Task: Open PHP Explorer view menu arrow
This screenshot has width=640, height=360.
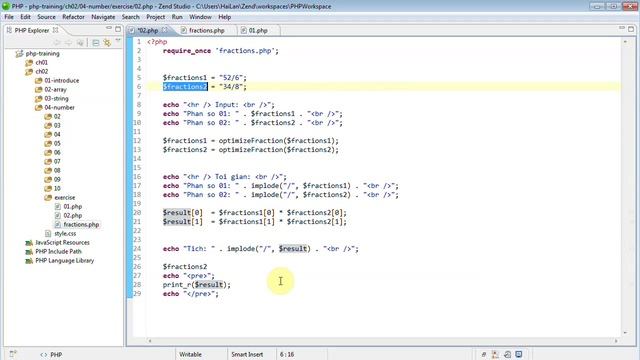Action: tap(118, 41)
